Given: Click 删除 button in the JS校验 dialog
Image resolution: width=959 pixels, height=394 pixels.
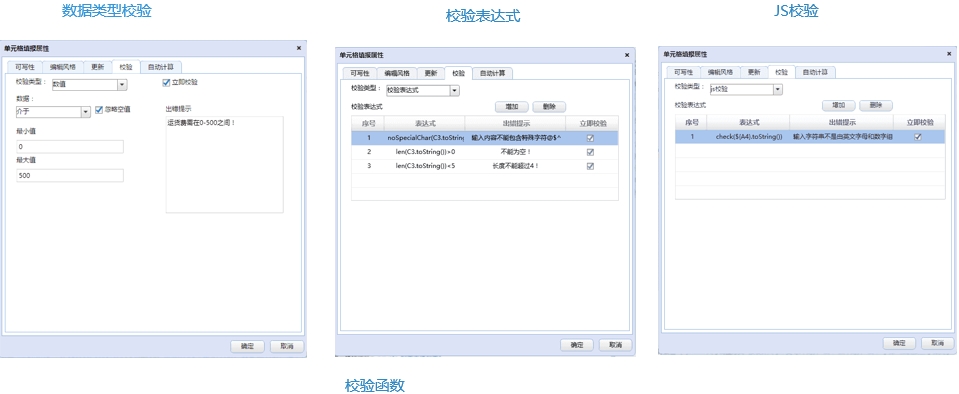Looking at the screenshot, I should tap(876, 105).
